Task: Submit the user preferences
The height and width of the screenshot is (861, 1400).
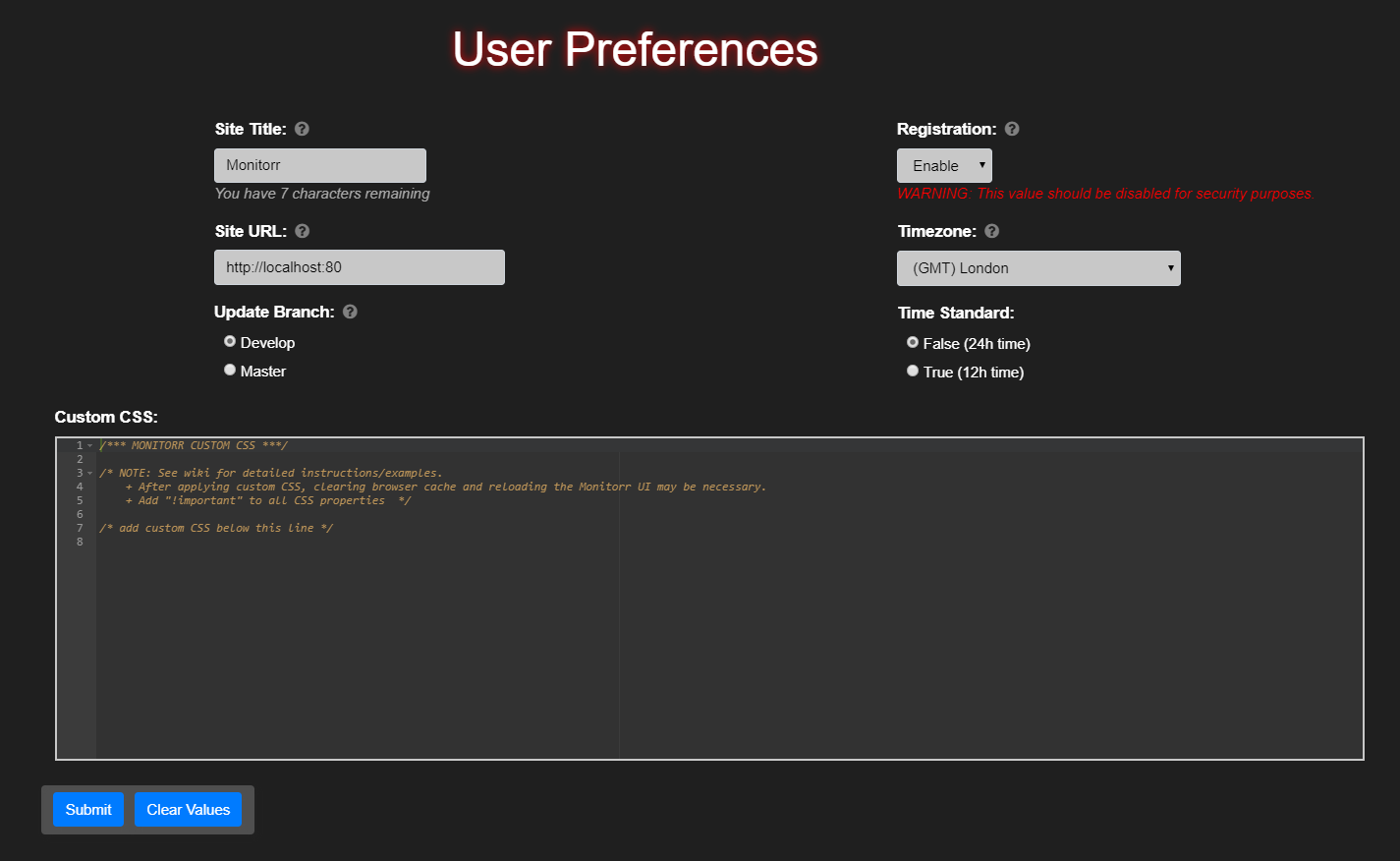Action: [87, 809]
